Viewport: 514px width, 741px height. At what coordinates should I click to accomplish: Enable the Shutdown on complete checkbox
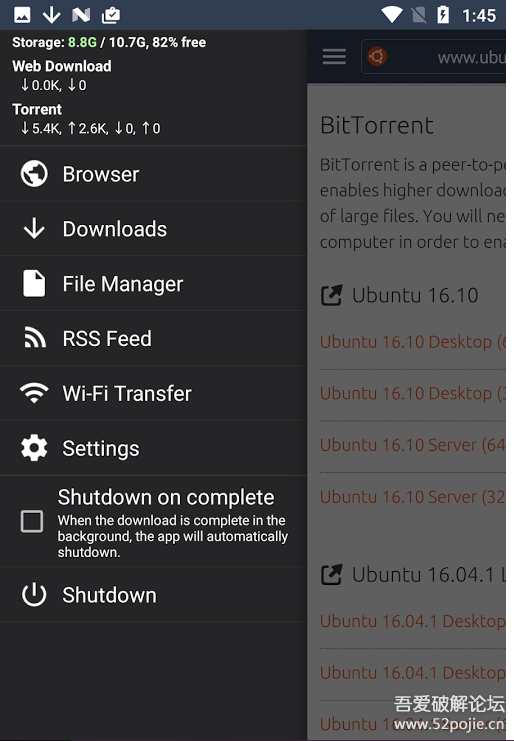coord(32,522)
